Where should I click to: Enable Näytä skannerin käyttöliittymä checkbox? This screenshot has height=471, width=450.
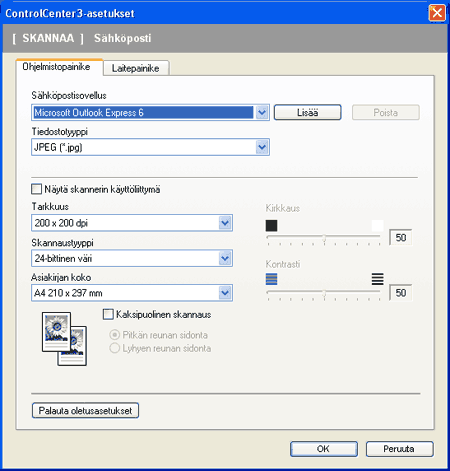[36, 189]
